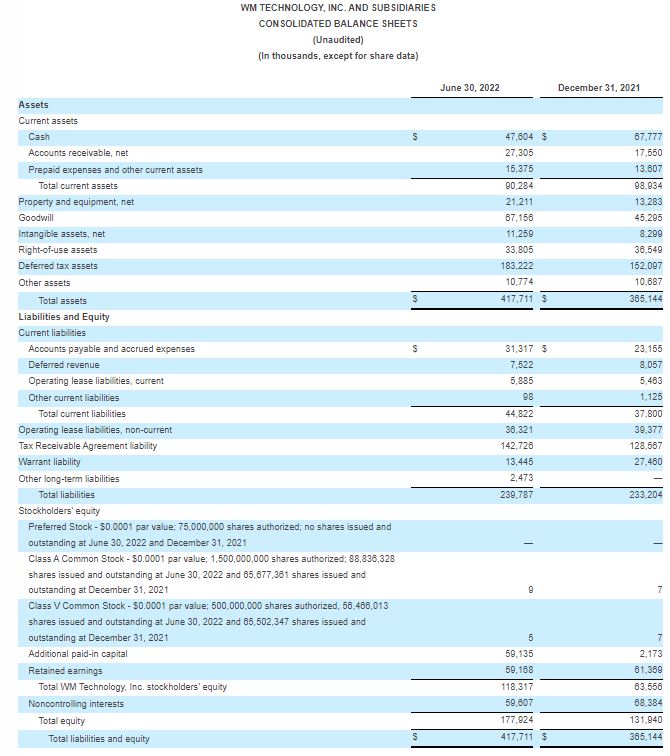Select the Cash row label

pyautogui.click(x=39, y=137)
